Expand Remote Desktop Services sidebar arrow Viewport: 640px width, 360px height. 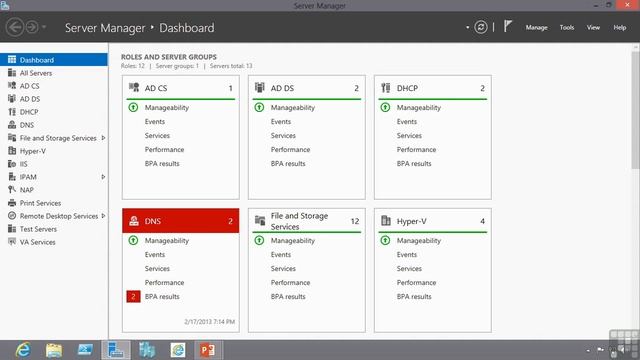click(103, 216)
